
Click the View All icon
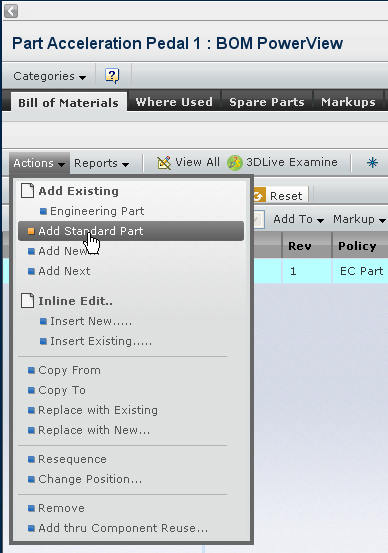click(x=164, y=163)
